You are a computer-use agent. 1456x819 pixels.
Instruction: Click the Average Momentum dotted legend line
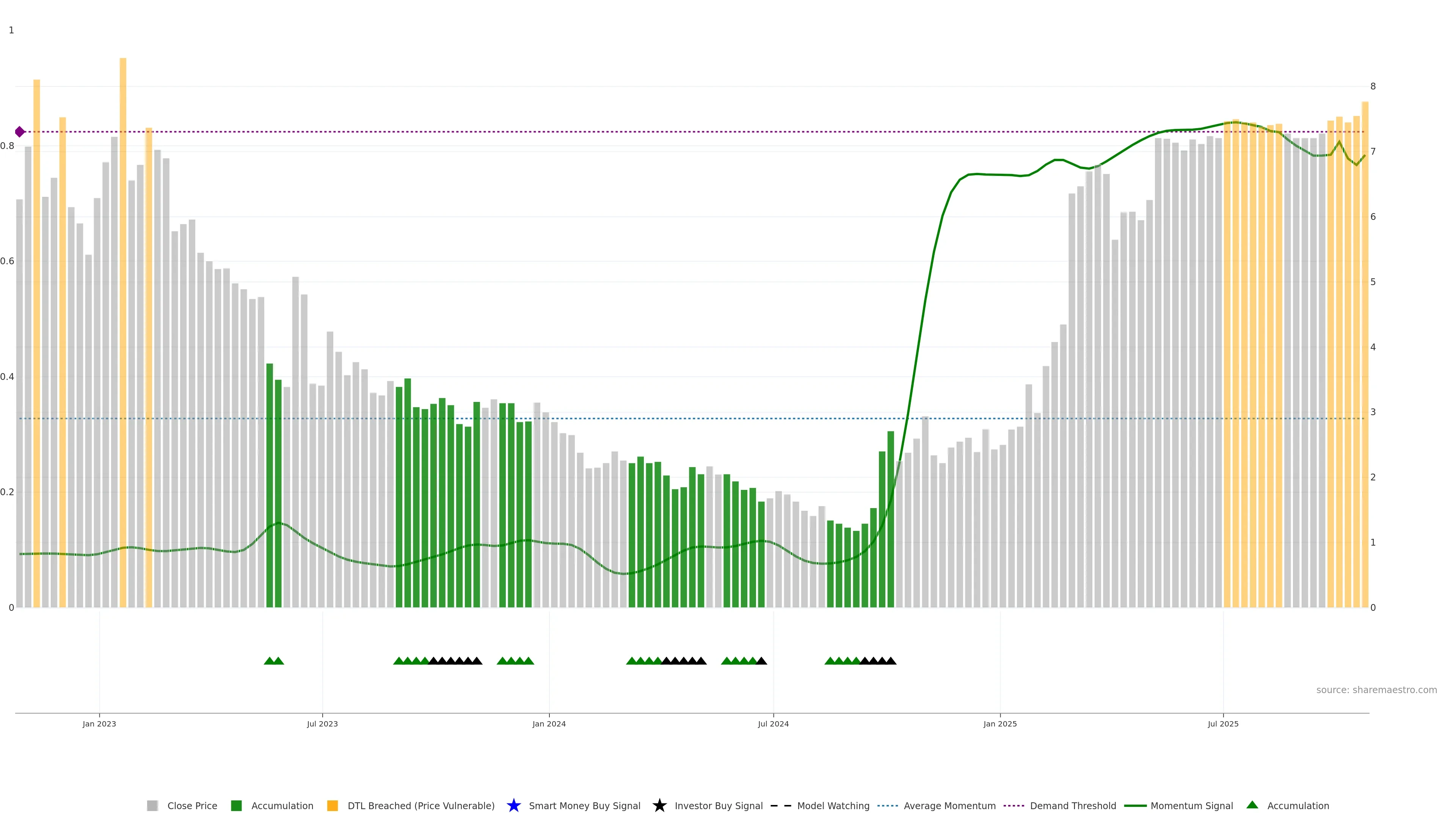tap(887, 805)
